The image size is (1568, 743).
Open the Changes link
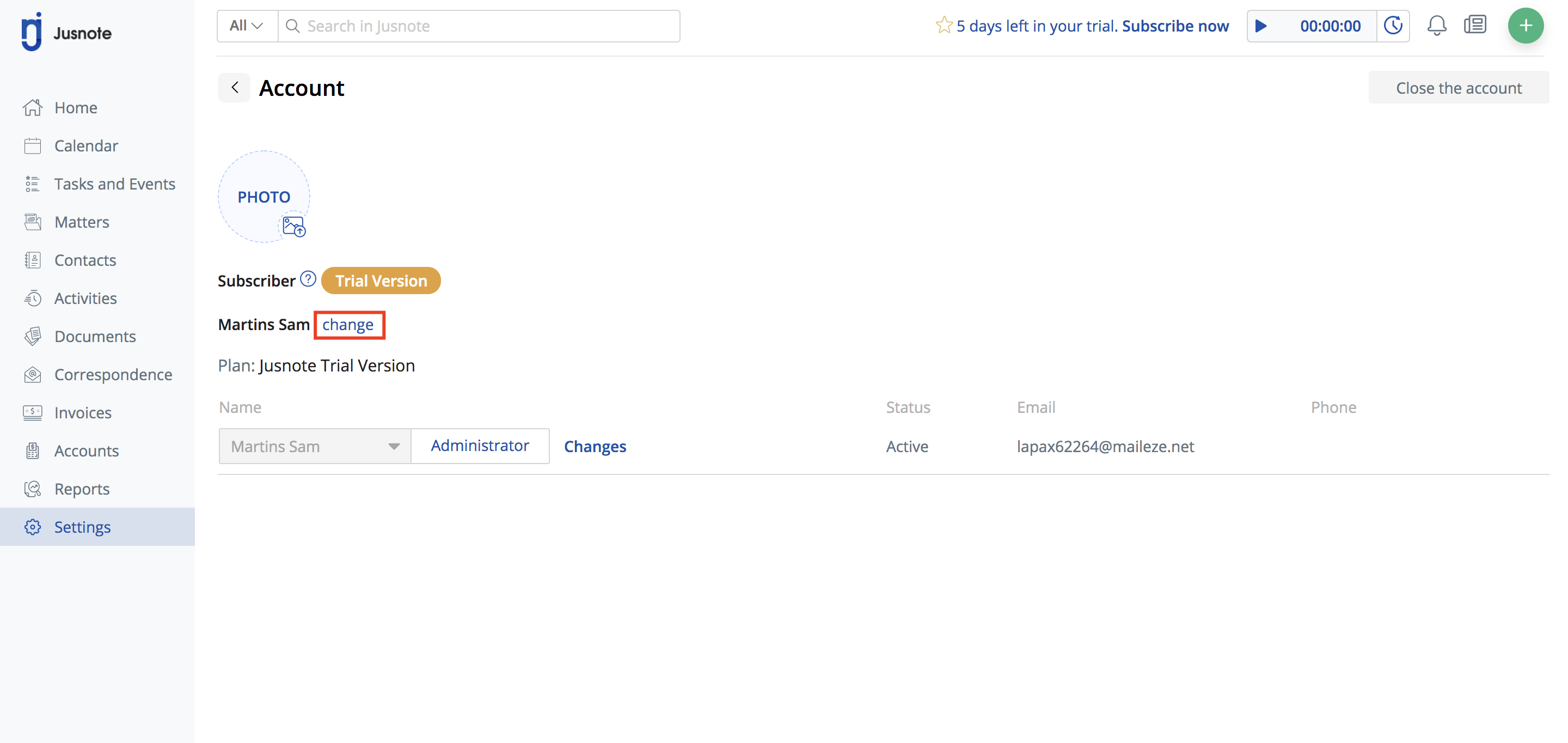[595, 447]
